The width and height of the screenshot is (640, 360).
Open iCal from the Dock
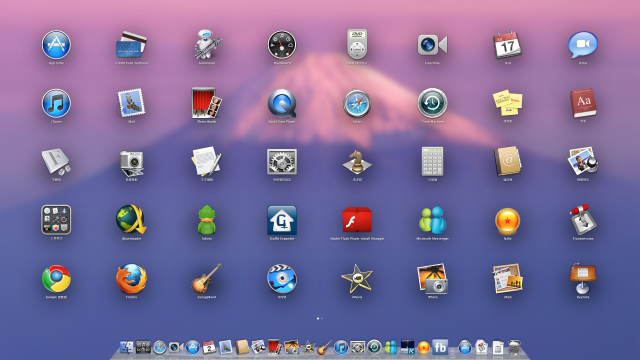point(209,347)
